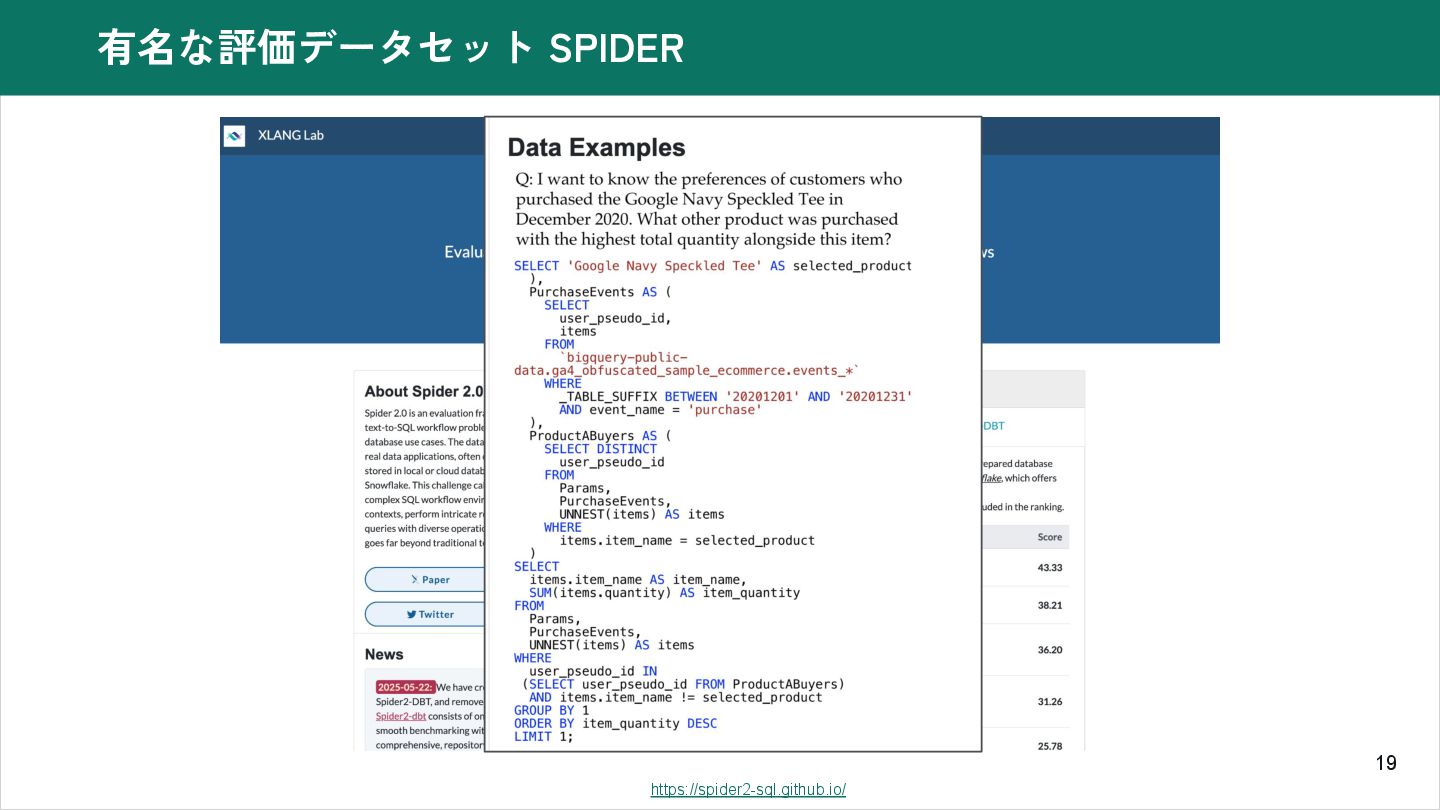This screenshot has width=1440, height=810.
Task: Click the ProductABuyers AS ( line
Action: tap(600, 436)
